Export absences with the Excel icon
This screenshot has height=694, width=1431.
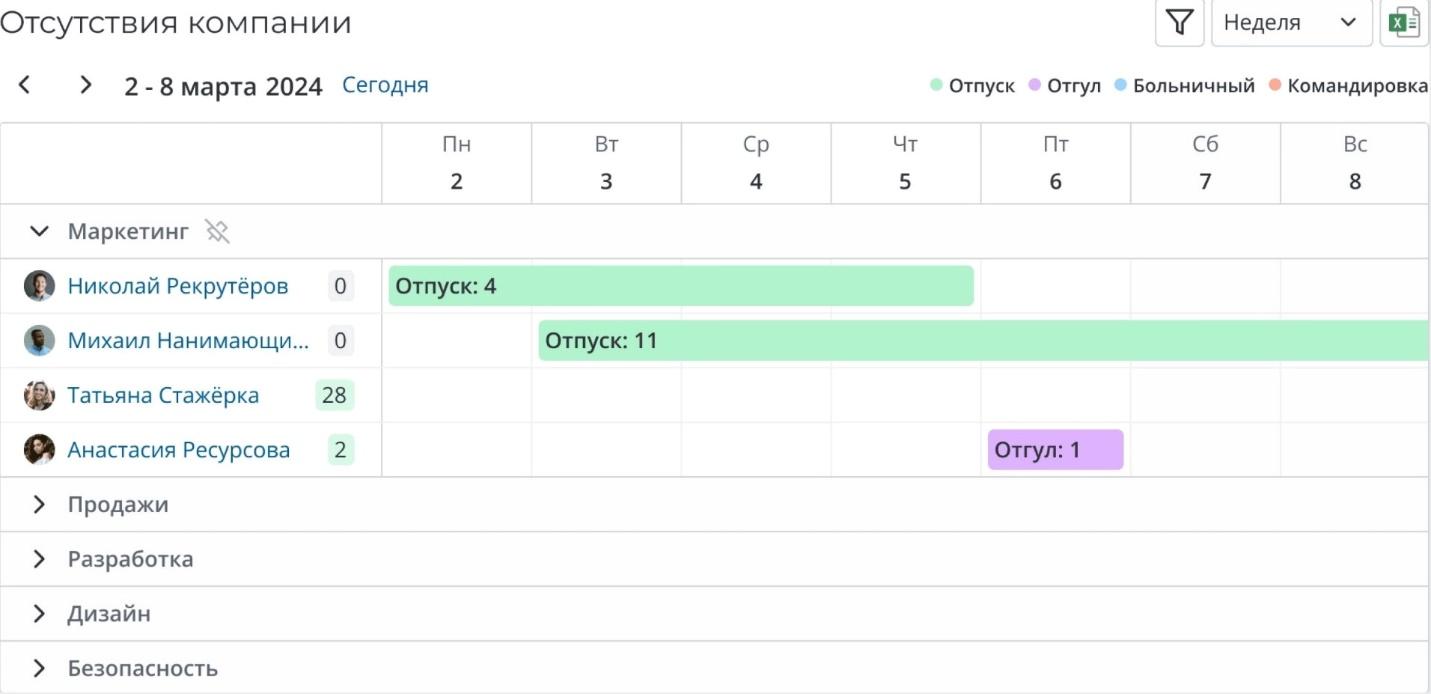1405,23
